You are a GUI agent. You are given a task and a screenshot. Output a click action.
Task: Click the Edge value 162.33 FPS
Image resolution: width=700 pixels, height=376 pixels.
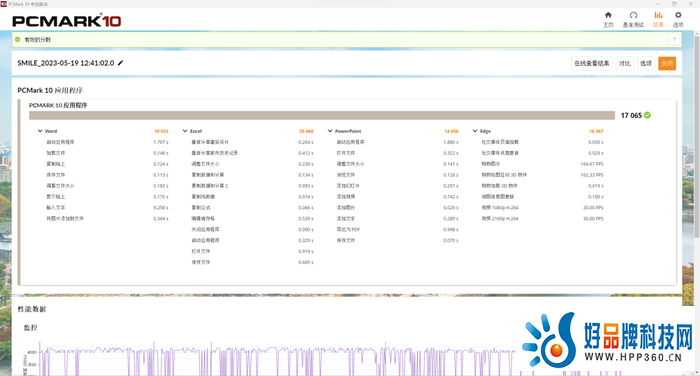click(x=592, y=175)
